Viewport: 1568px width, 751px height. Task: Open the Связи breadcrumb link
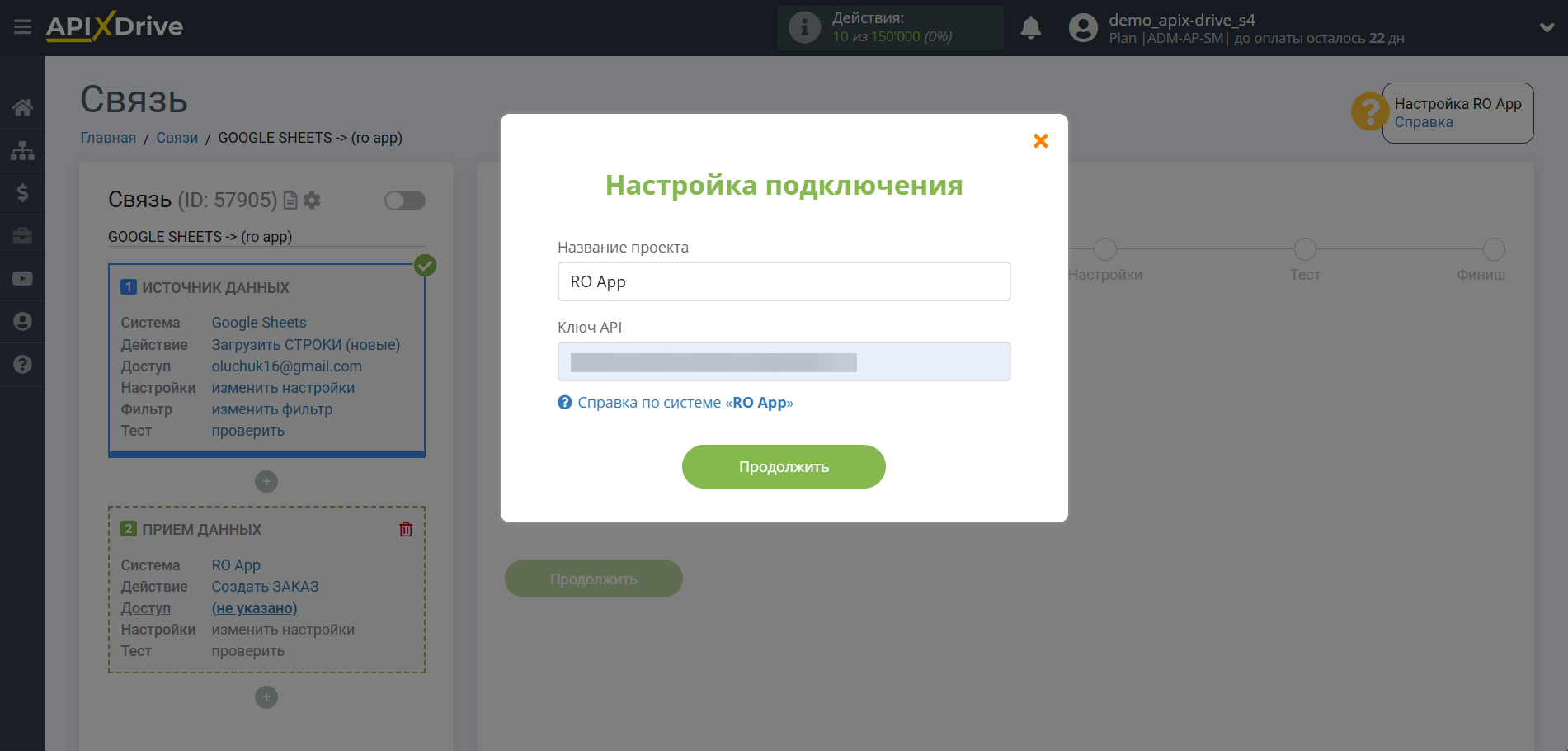[x=176, y=138]
